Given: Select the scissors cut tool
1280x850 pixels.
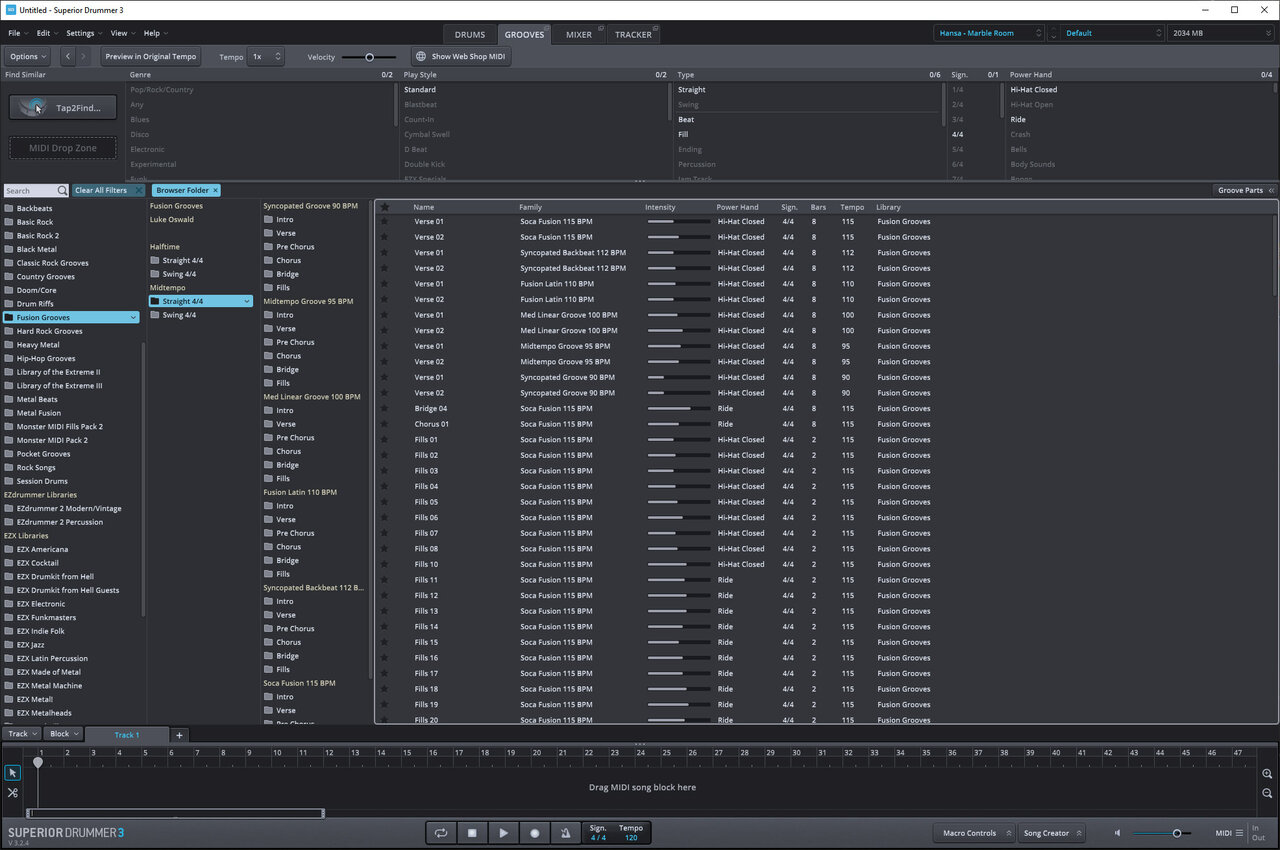Looking at the screenshot, I should click(x=12, y=792).
